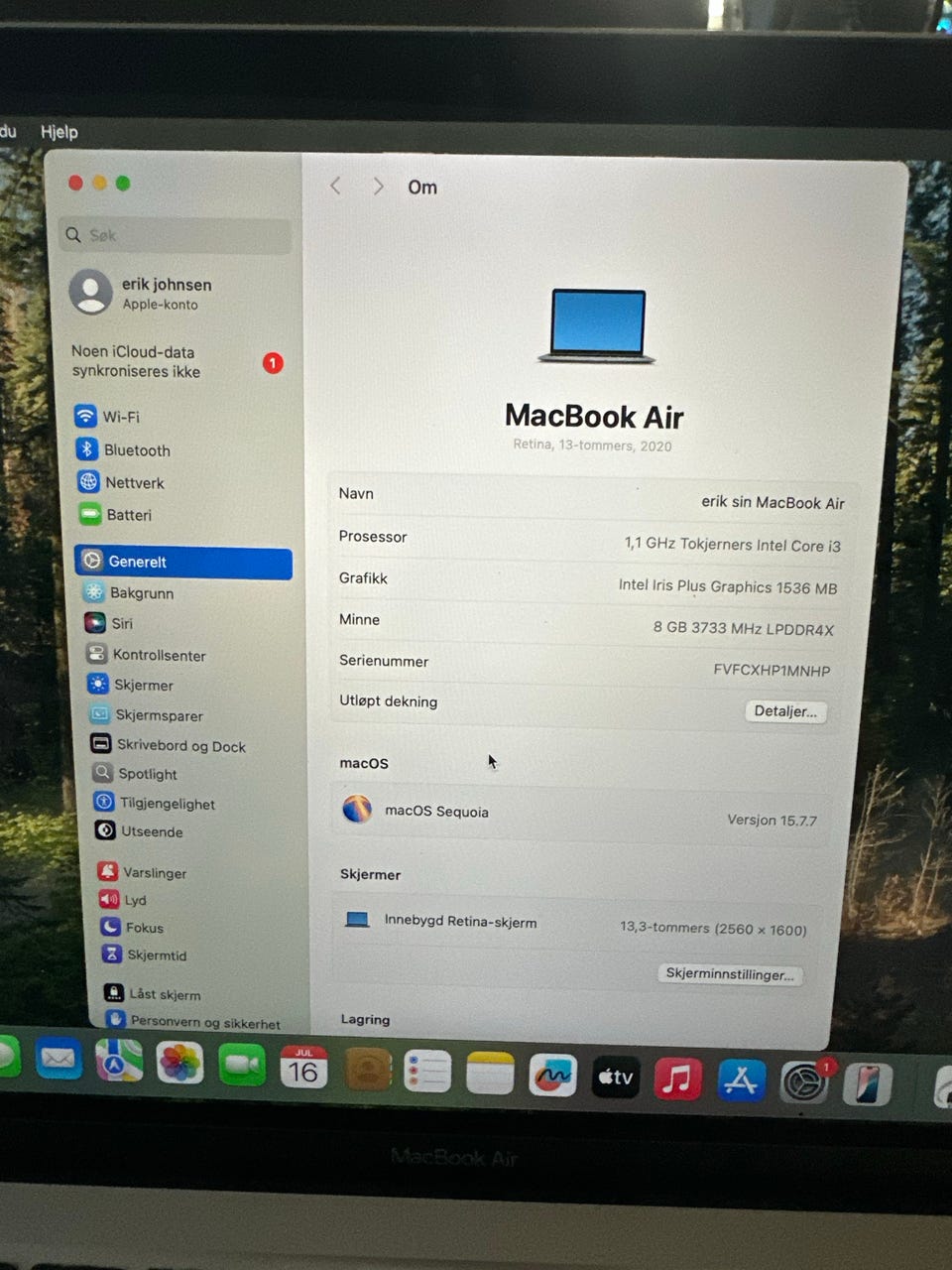Open Batteri settings
The height and width of the screenshot is (1270, 952).
click(115, 515)
